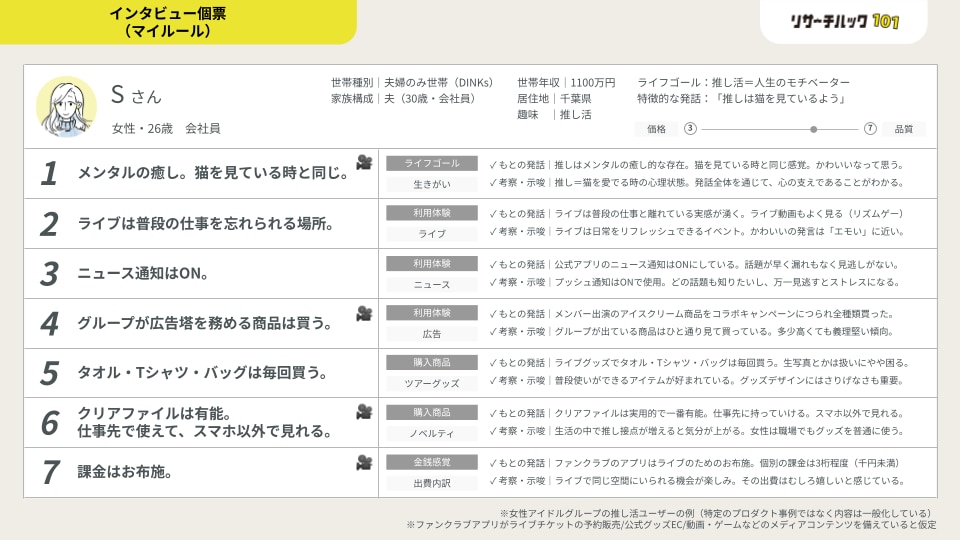Click the S-san avatar illustration
This screenshot has height=540, width=960.
coord(66,107)
